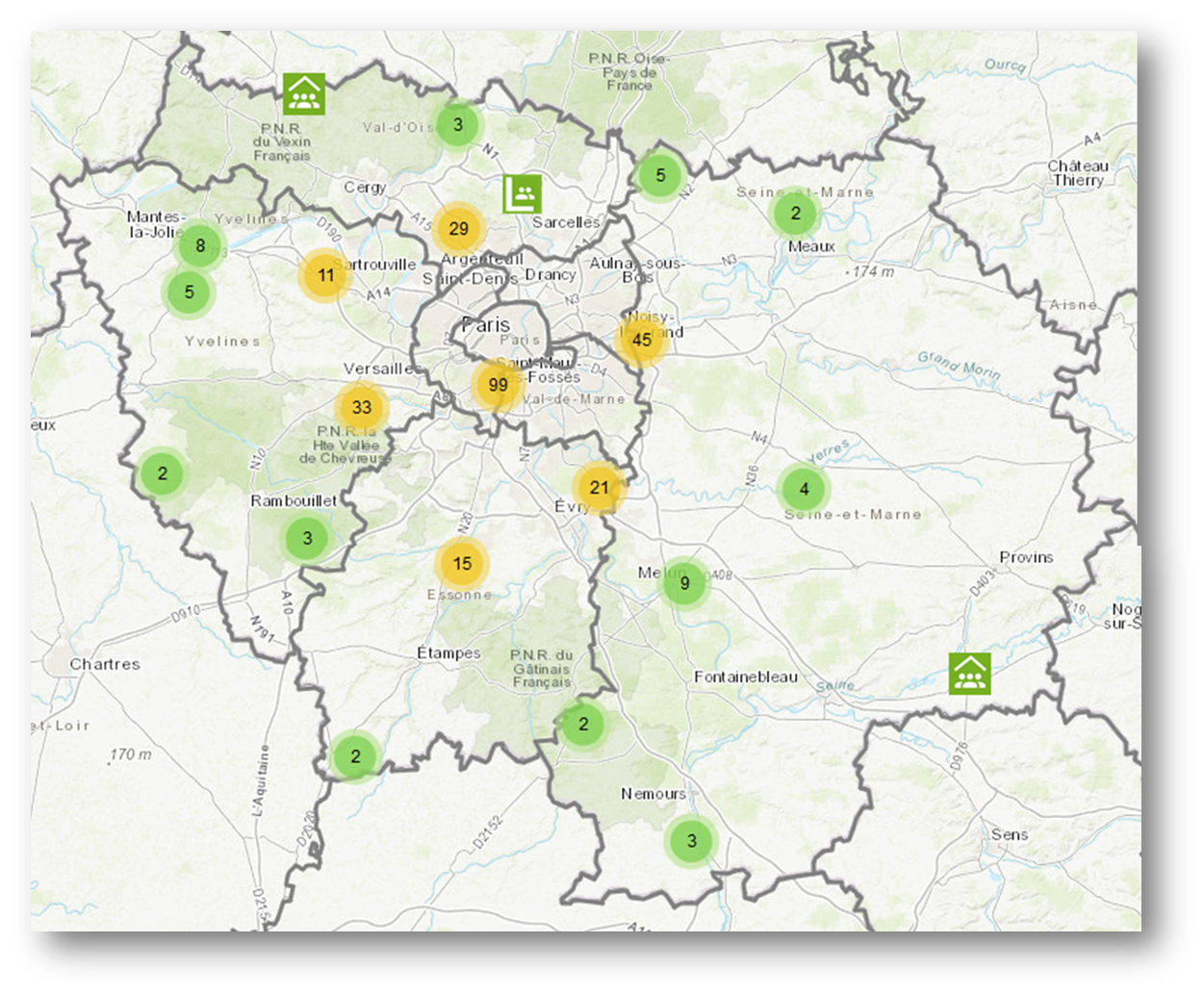
Task: Open the yellow cluster marker showing 45
Action: (642, 340)
